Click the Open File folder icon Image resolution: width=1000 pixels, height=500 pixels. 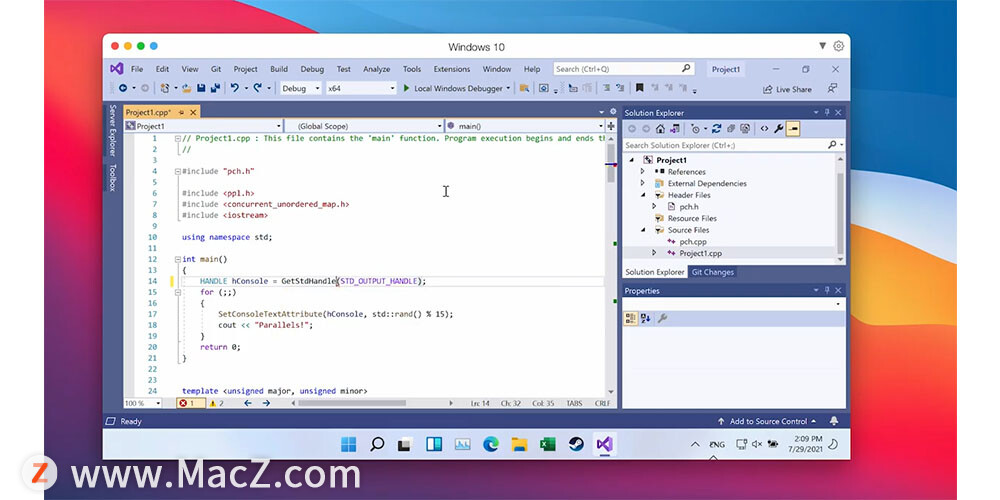click(186, 89)
